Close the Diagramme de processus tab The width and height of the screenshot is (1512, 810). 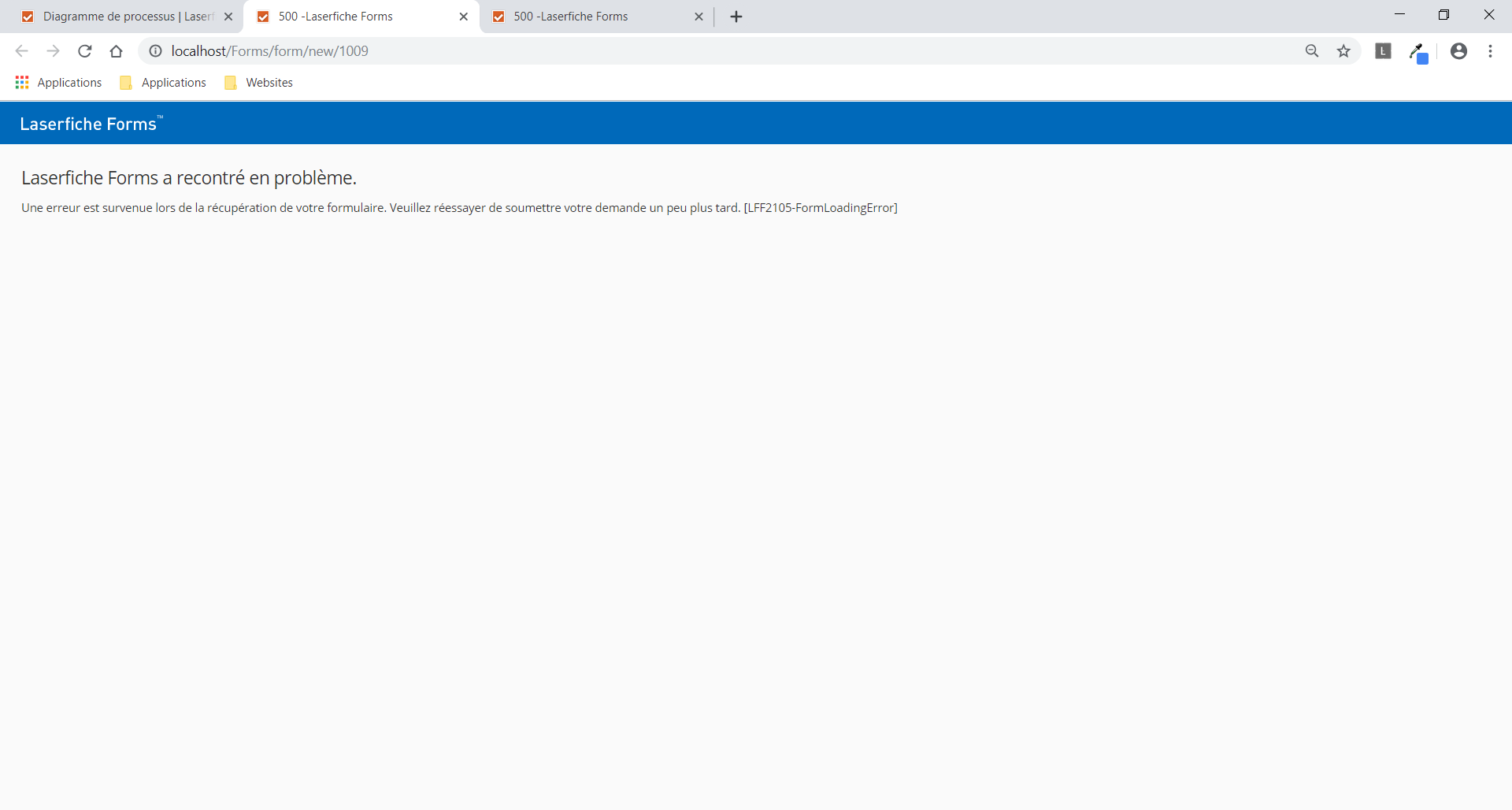pyautogui.click(x=228, y=17)
